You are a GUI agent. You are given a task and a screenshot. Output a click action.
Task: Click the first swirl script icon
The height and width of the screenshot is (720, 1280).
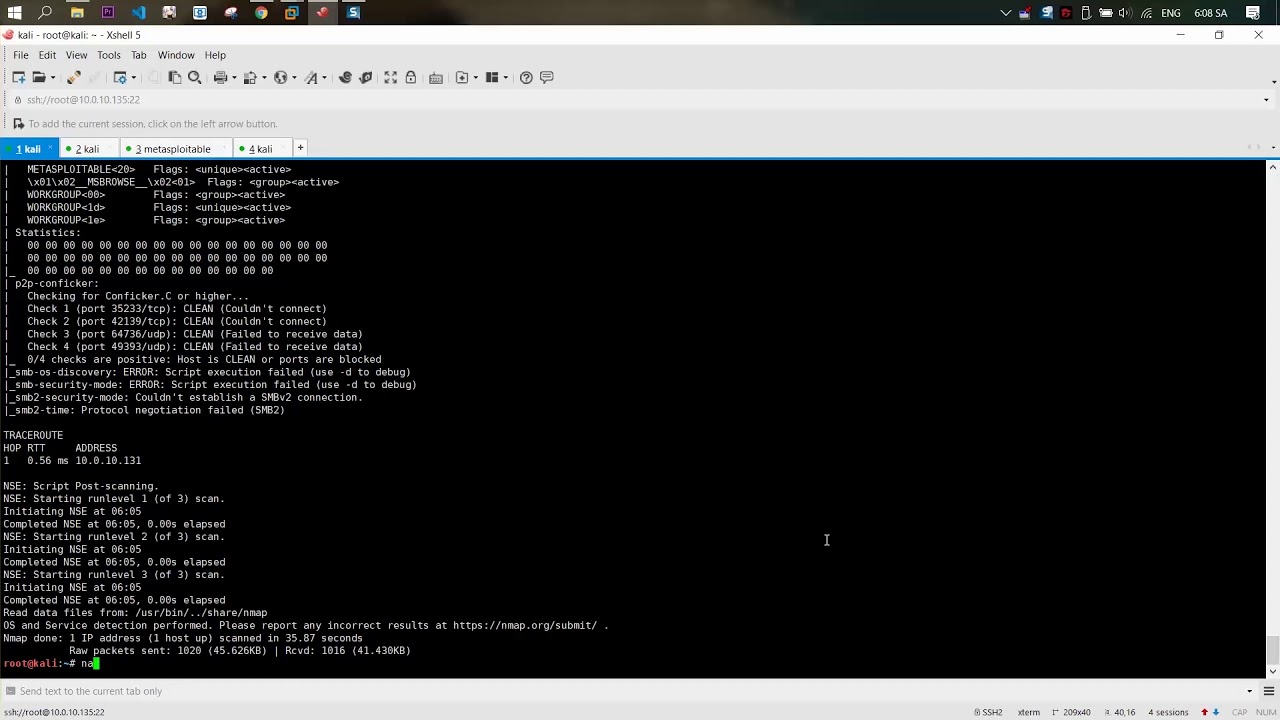[x=345, y=77]
